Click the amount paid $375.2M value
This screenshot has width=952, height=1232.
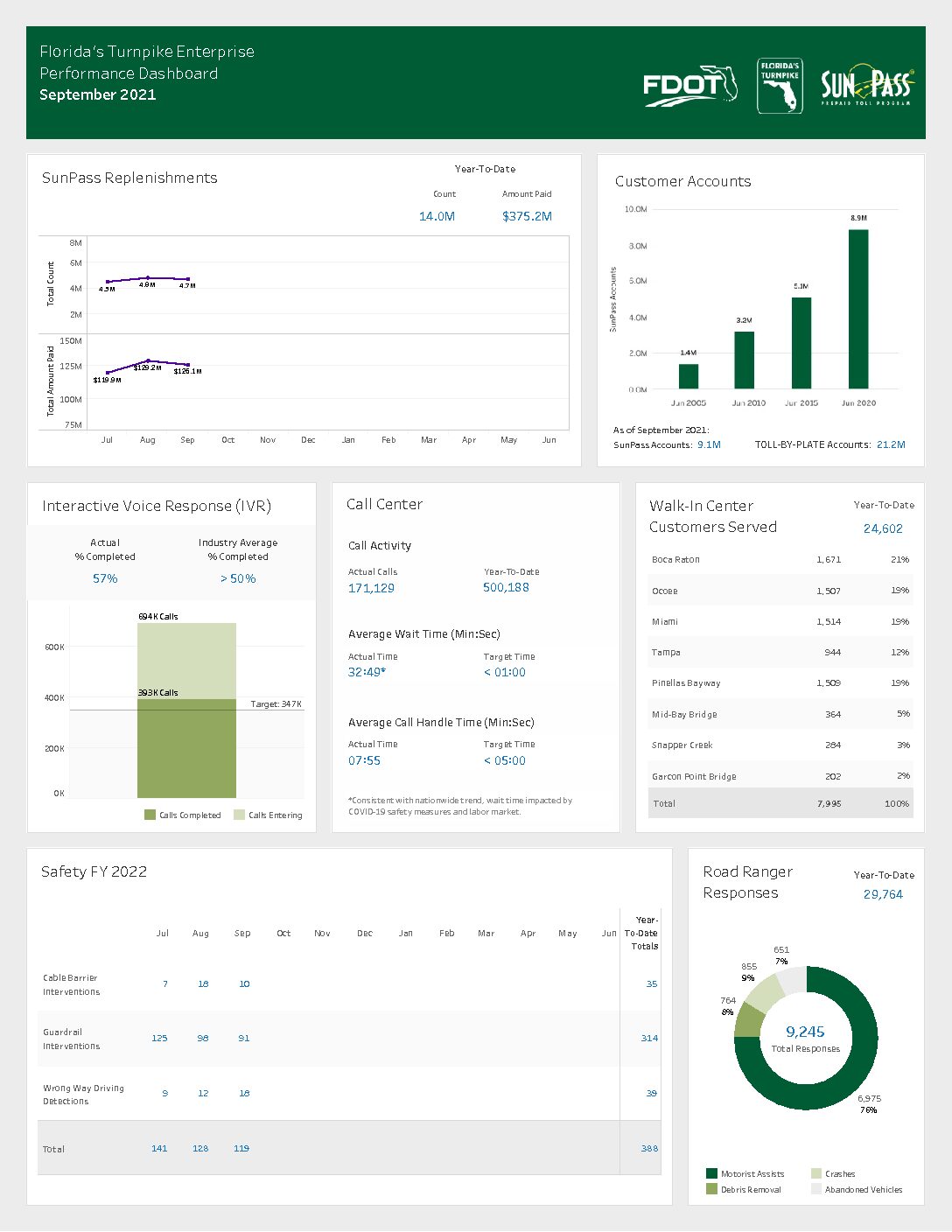527,216
